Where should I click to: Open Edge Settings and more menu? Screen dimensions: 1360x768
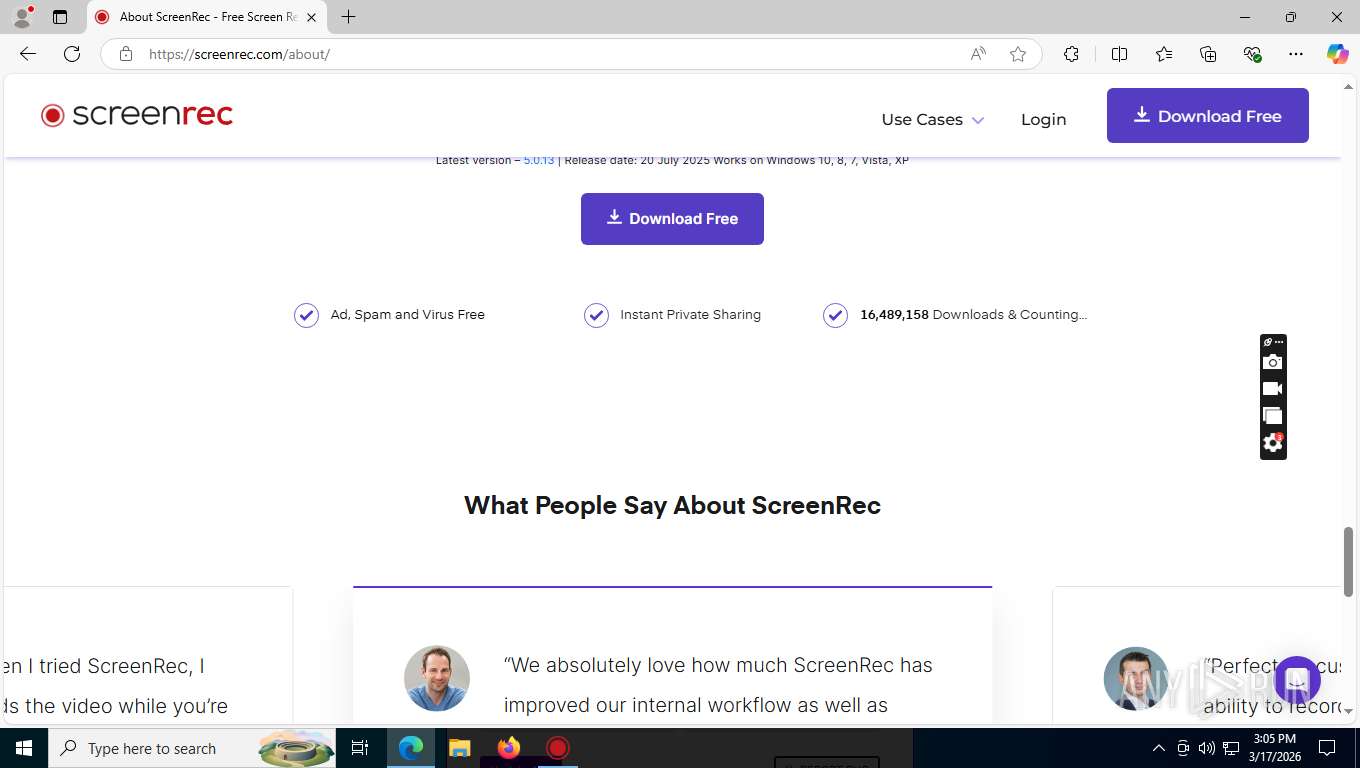tap(1296, 54)
